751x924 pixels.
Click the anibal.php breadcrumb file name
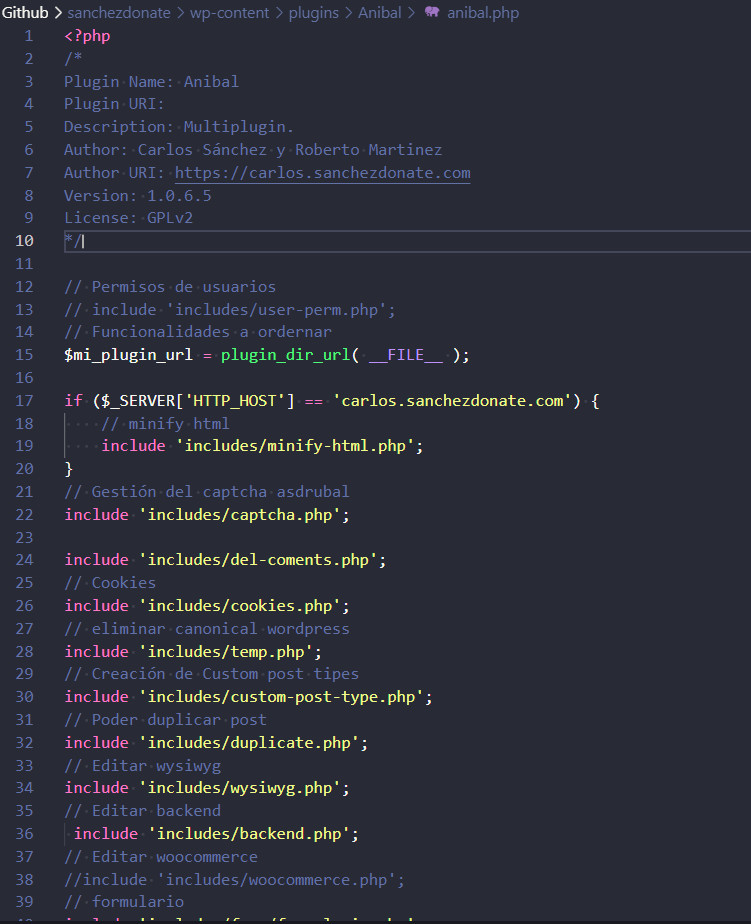[x=483, y=12]
